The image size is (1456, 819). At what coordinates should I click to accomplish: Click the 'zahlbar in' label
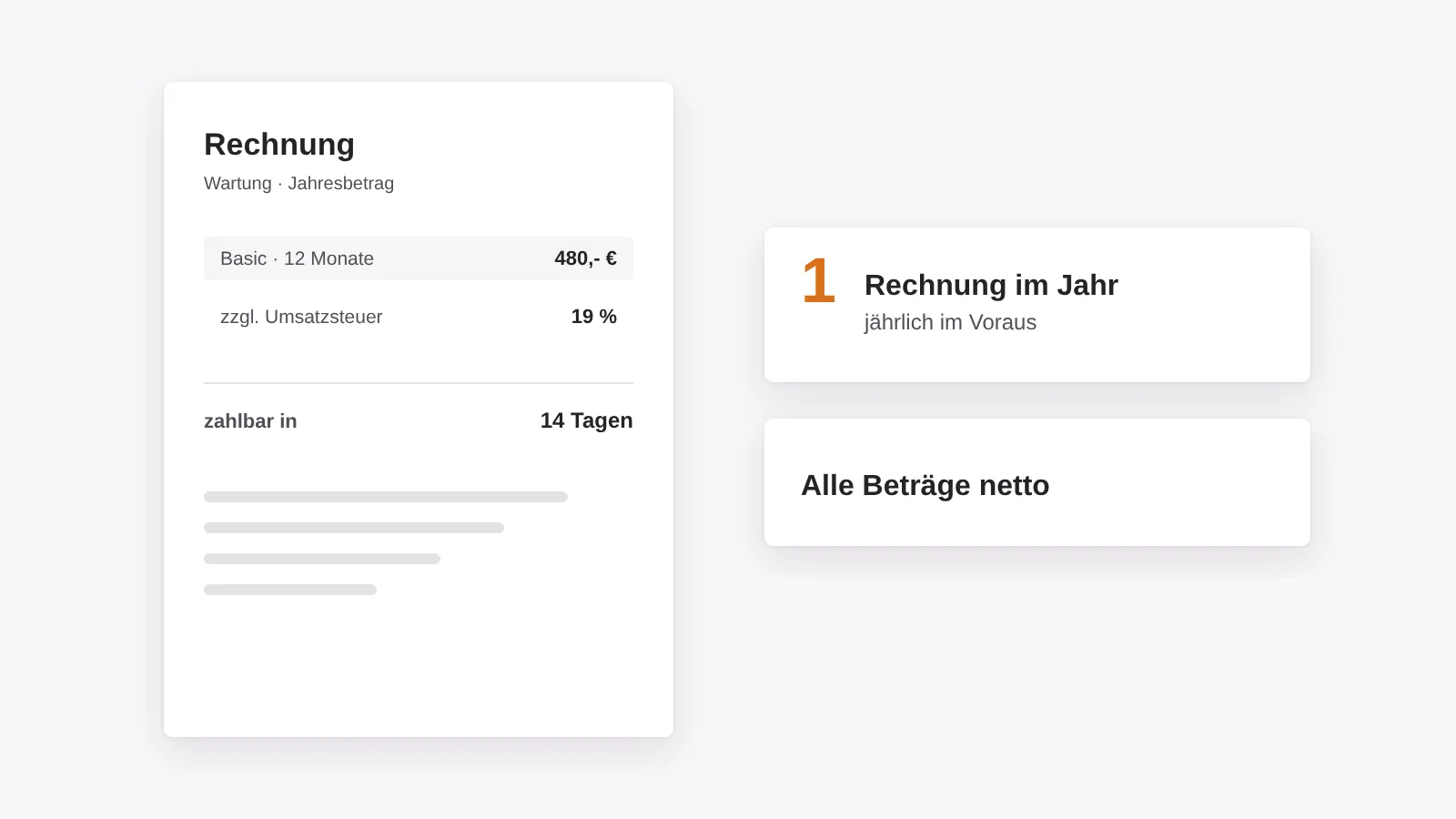pos(250,420)
